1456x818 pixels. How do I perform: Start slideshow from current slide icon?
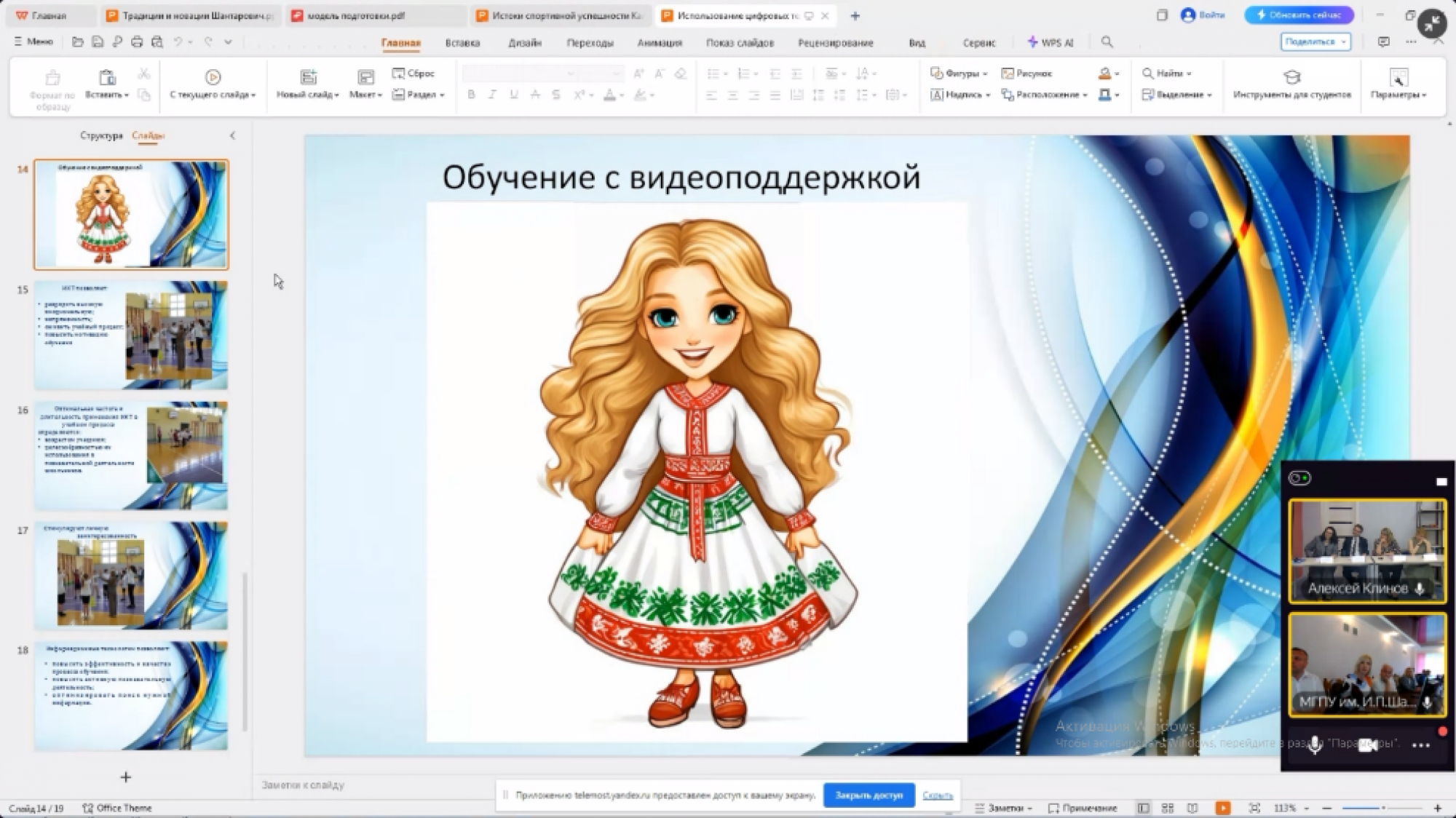pyautogui.click(x=213, y=77)
